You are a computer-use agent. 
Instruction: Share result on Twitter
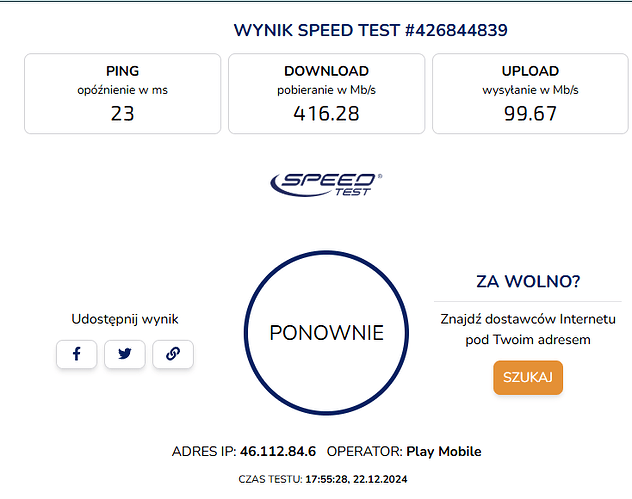pyautogui.click(x=125, y=354)
